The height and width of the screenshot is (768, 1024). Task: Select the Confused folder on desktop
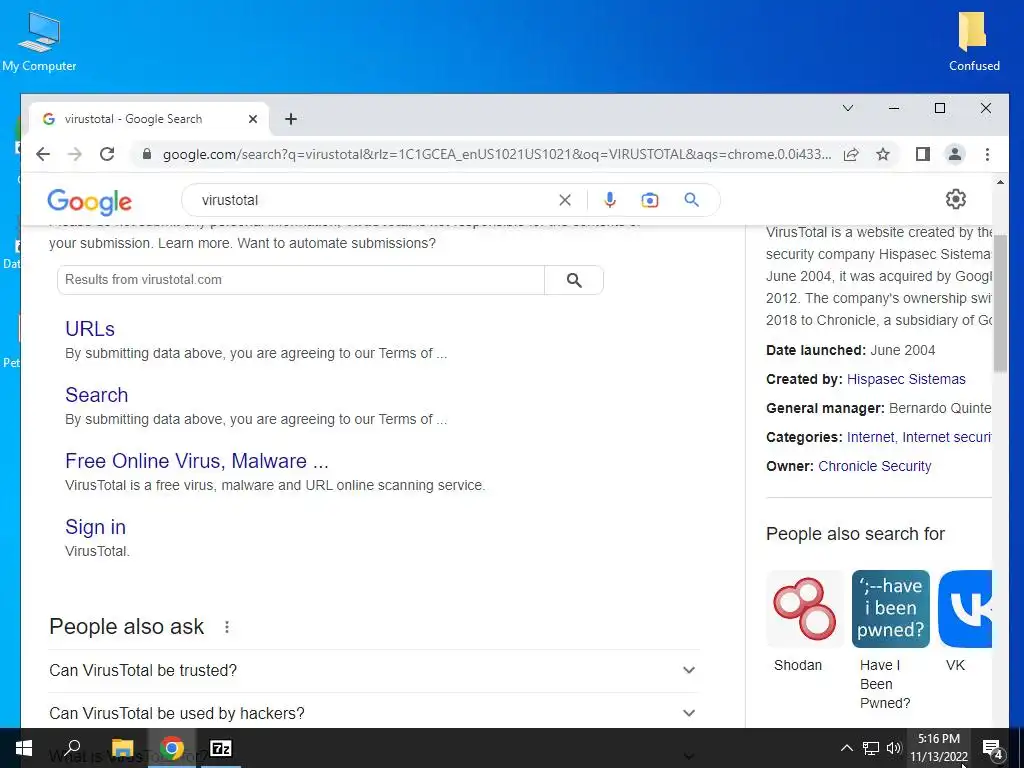click(x=973, y=42)
